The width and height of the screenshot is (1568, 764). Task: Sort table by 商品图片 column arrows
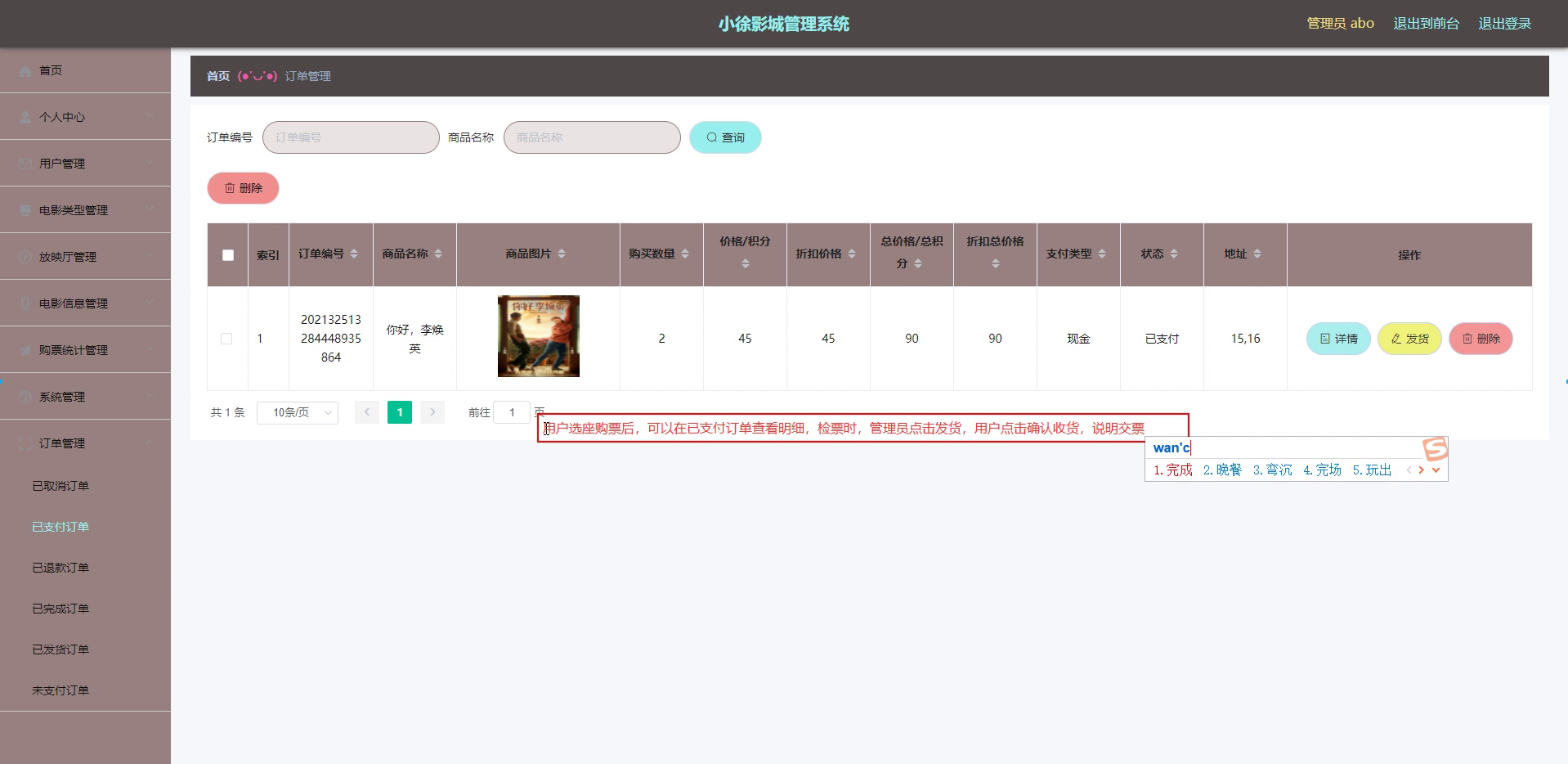(x=562, y=254)
